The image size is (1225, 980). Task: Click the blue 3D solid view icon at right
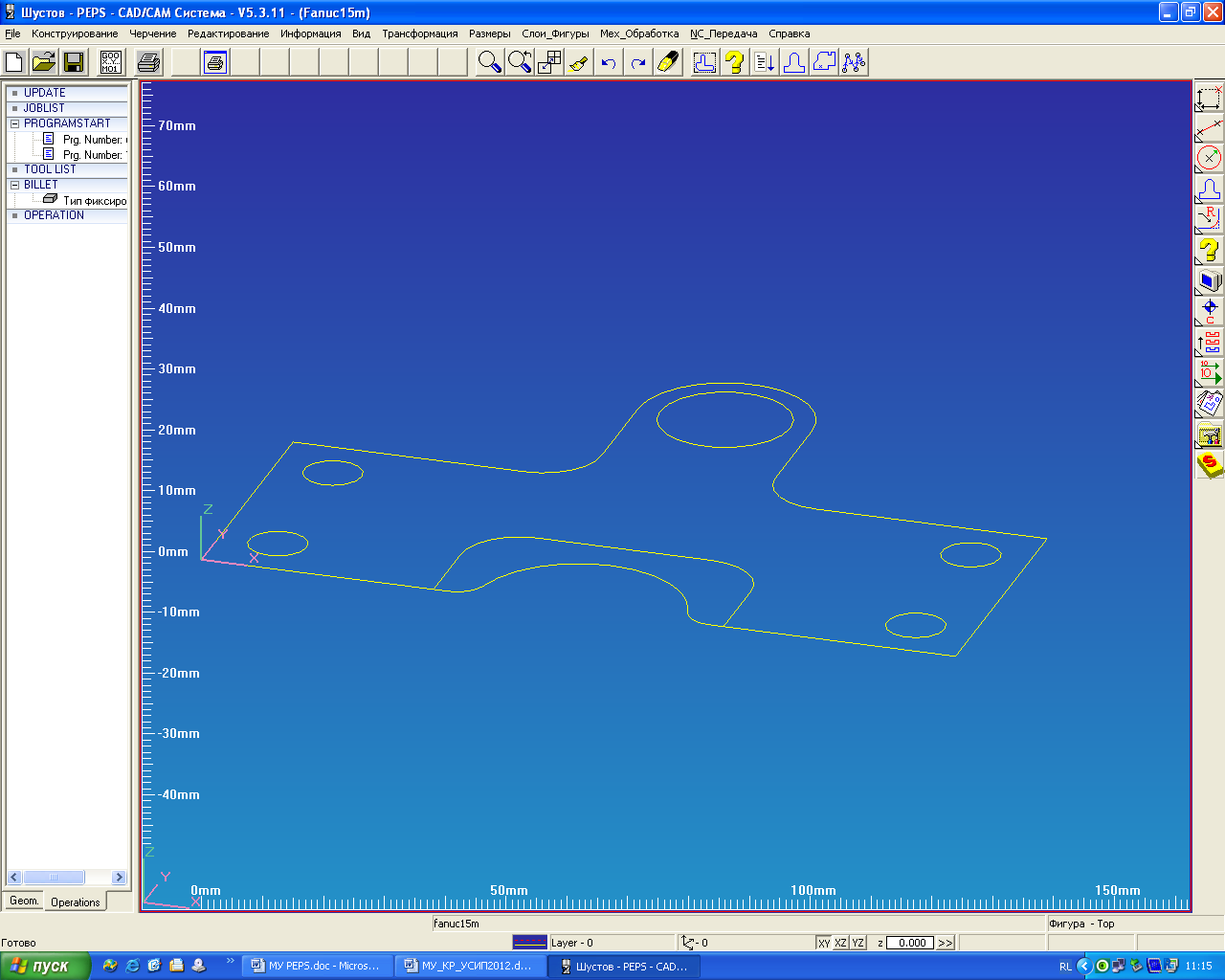(x=1210, y=280)
